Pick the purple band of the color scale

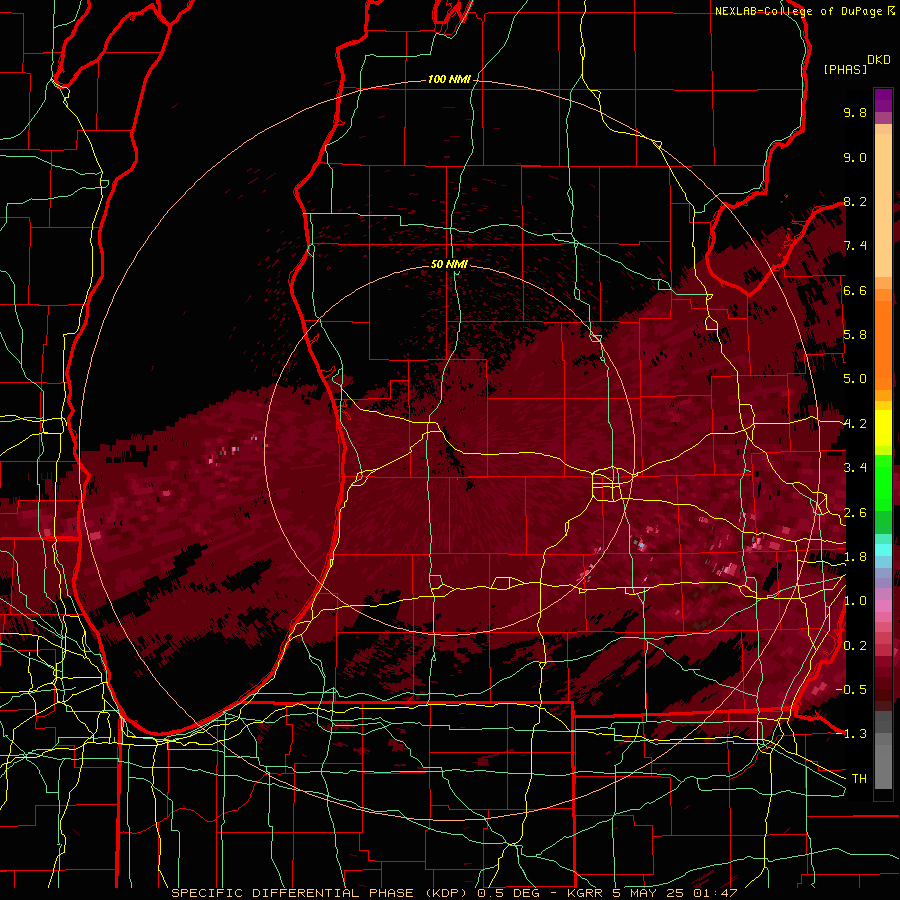point(883,100)
